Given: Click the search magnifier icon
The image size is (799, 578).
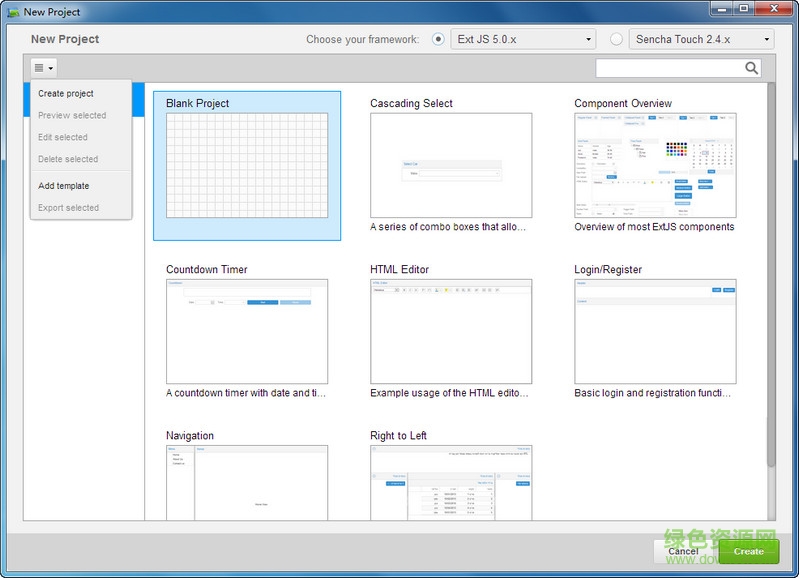Looking at the screenshot, I should (x=751, y=68).
